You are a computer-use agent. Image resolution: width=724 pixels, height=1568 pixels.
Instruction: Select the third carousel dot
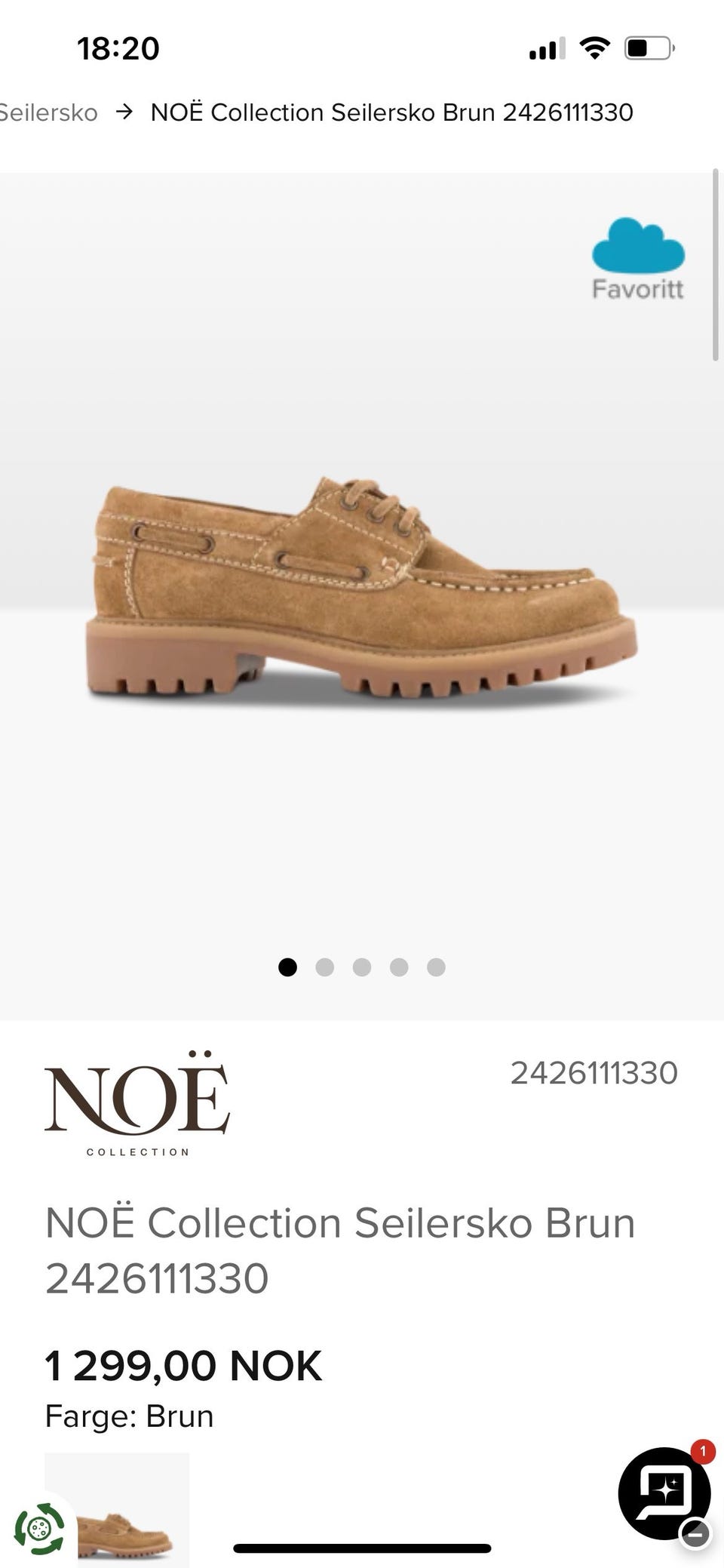pos(362,967)
